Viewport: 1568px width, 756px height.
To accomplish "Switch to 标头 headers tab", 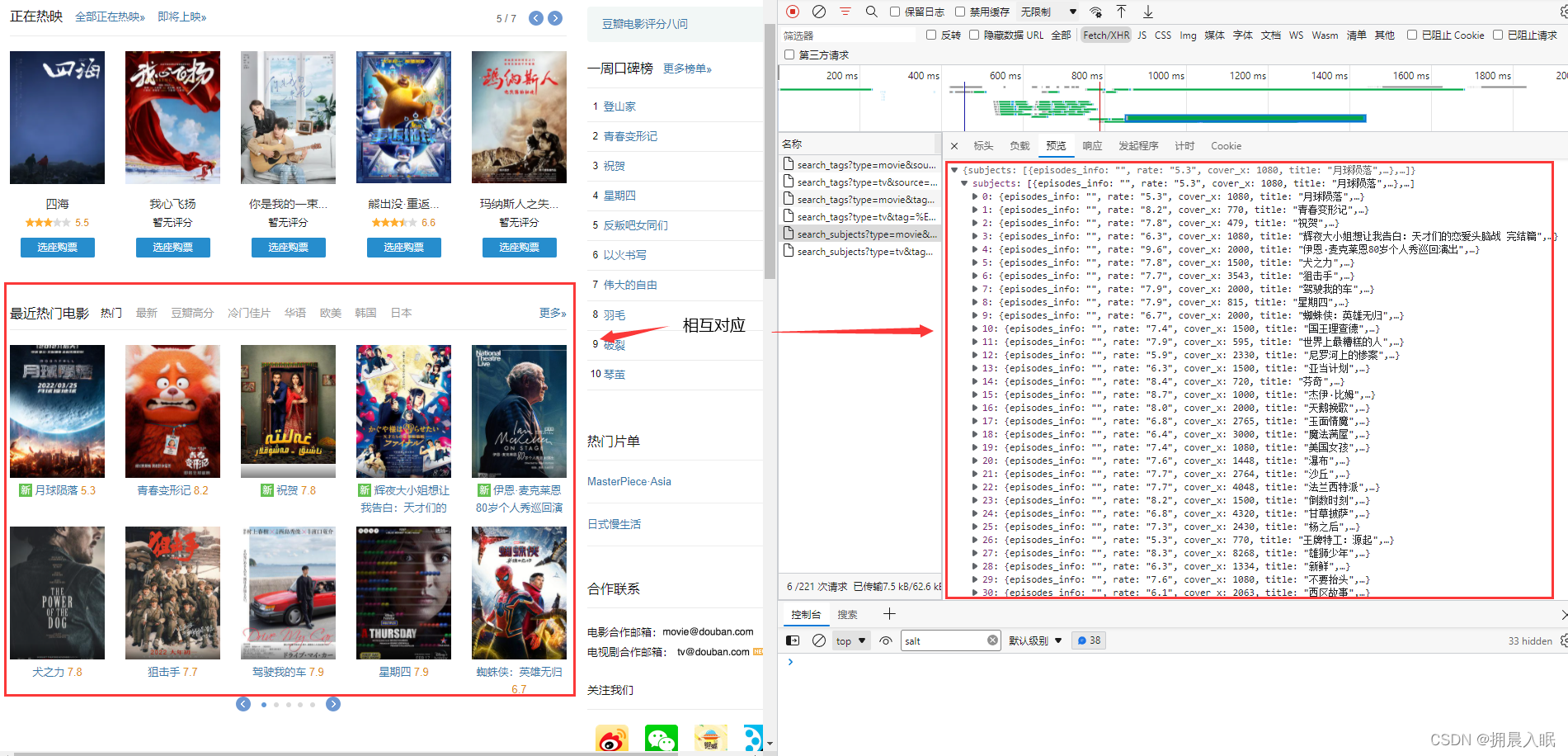I will [x=983, y=146].
